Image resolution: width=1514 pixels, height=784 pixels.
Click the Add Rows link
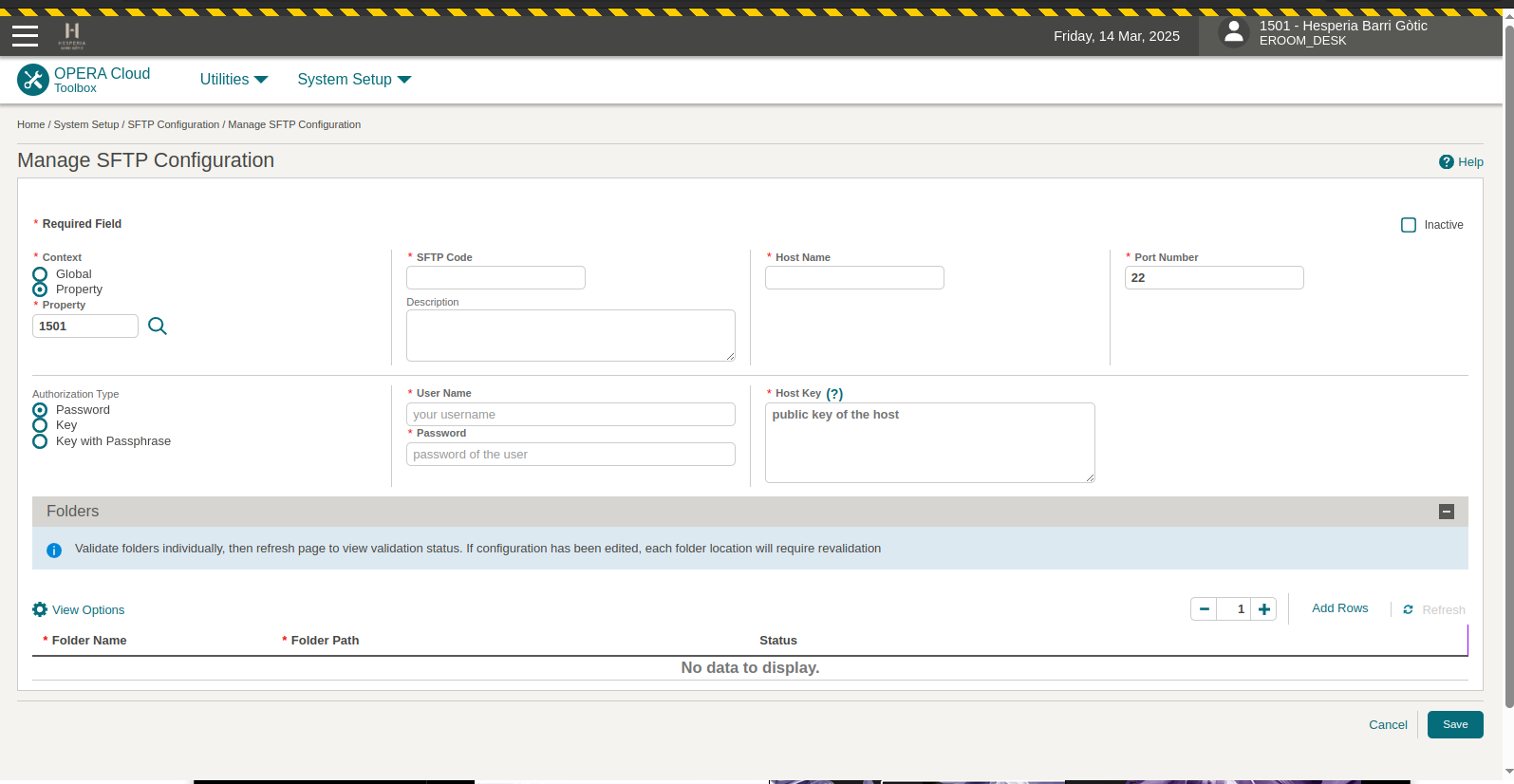point(1339,608)
